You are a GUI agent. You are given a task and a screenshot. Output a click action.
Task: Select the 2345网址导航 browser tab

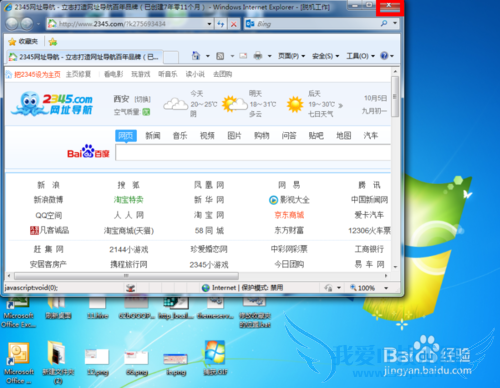click(x=85, y=57)
